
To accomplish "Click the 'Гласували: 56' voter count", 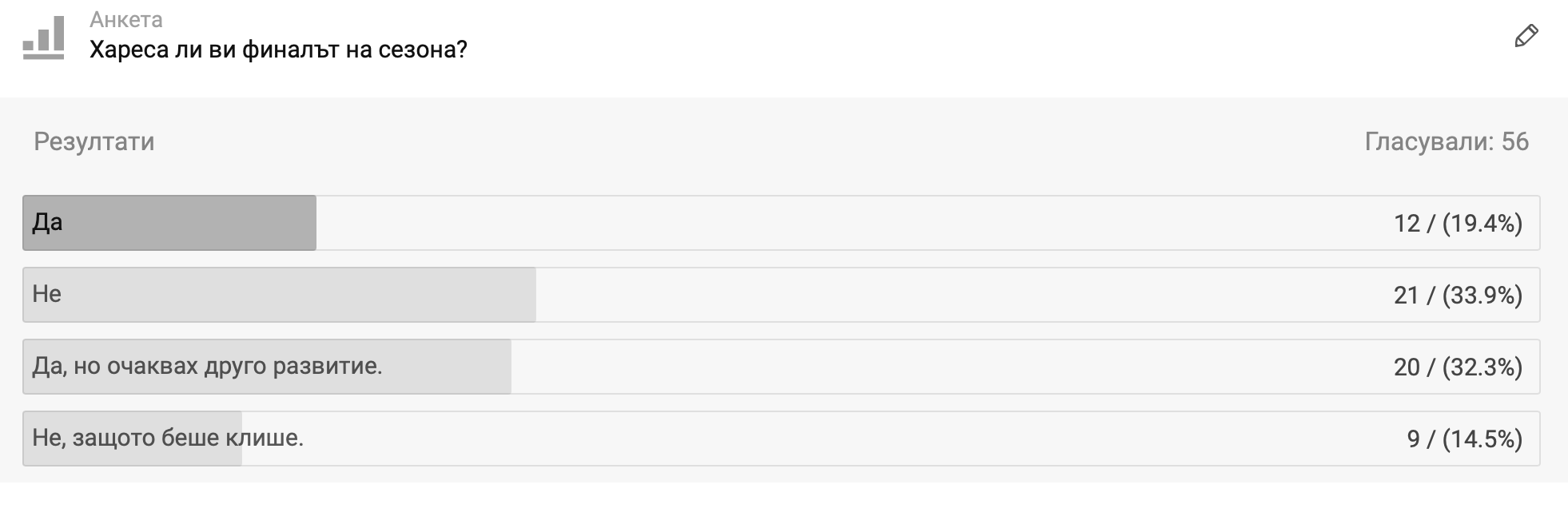I will [x=1446, y=141].
